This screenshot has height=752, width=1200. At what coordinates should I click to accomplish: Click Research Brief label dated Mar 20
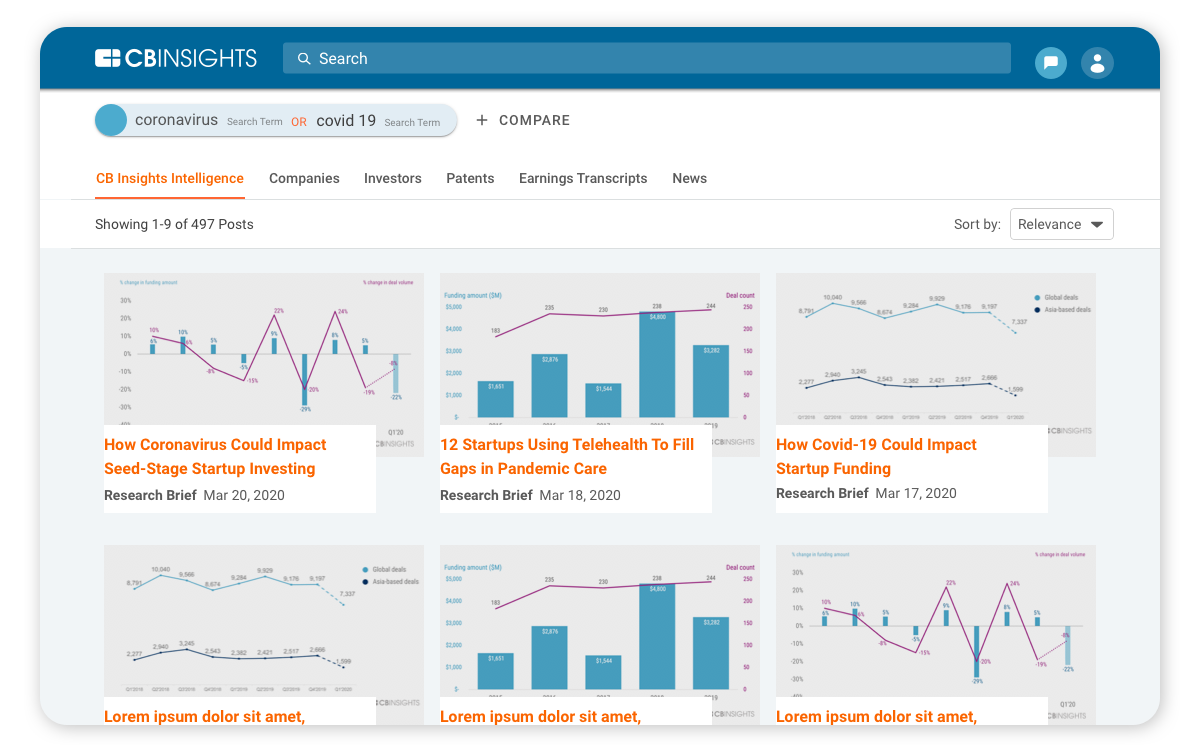click(x=150, y=495)
